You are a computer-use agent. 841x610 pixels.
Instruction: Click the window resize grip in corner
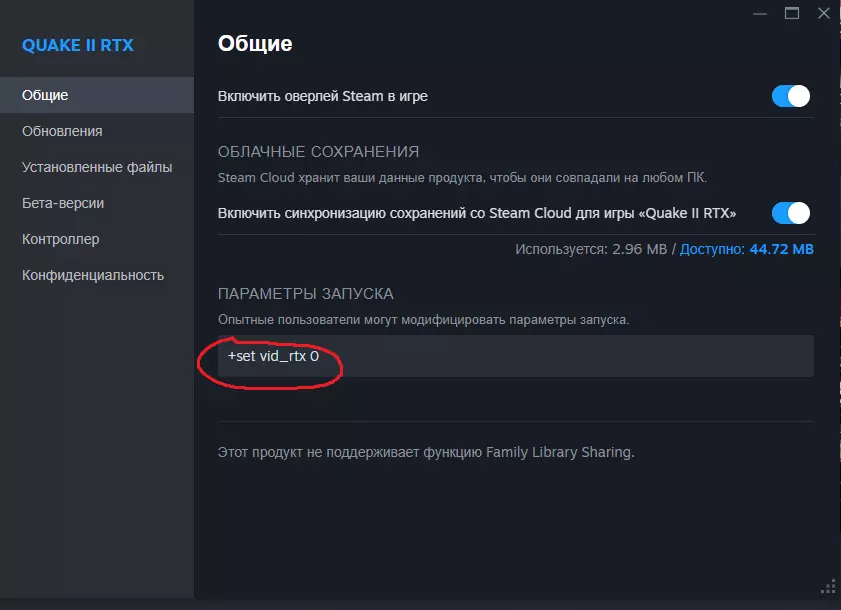(827, 586)
